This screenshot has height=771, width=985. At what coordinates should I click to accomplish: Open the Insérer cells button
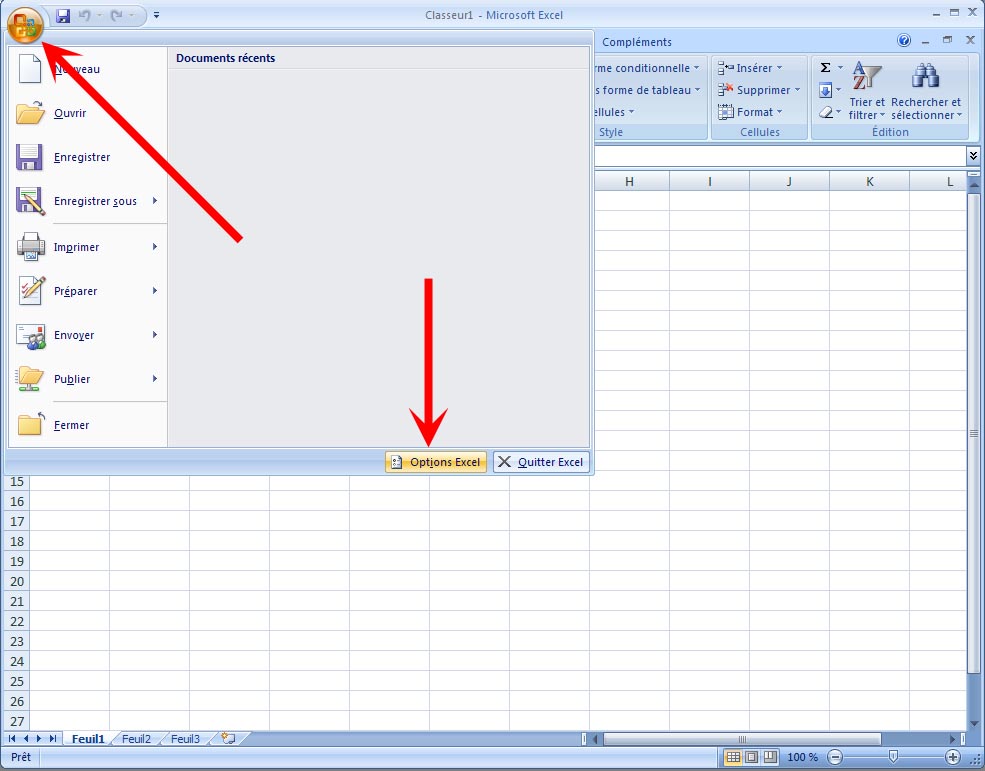pyautogui.click(x=750, y=68)
